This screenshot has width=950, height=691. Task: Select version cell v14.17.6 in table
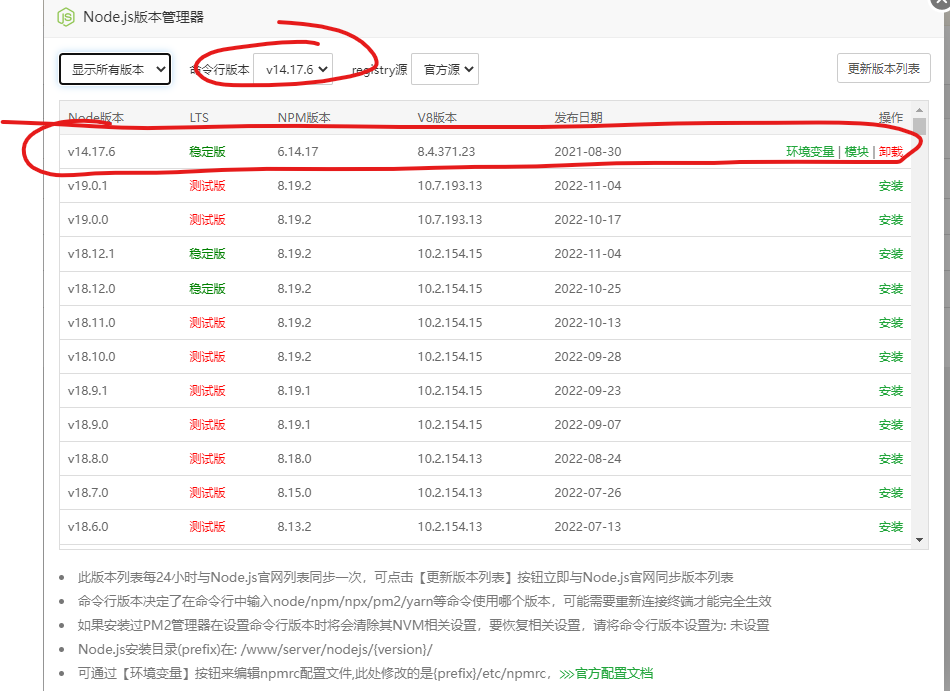91,151
